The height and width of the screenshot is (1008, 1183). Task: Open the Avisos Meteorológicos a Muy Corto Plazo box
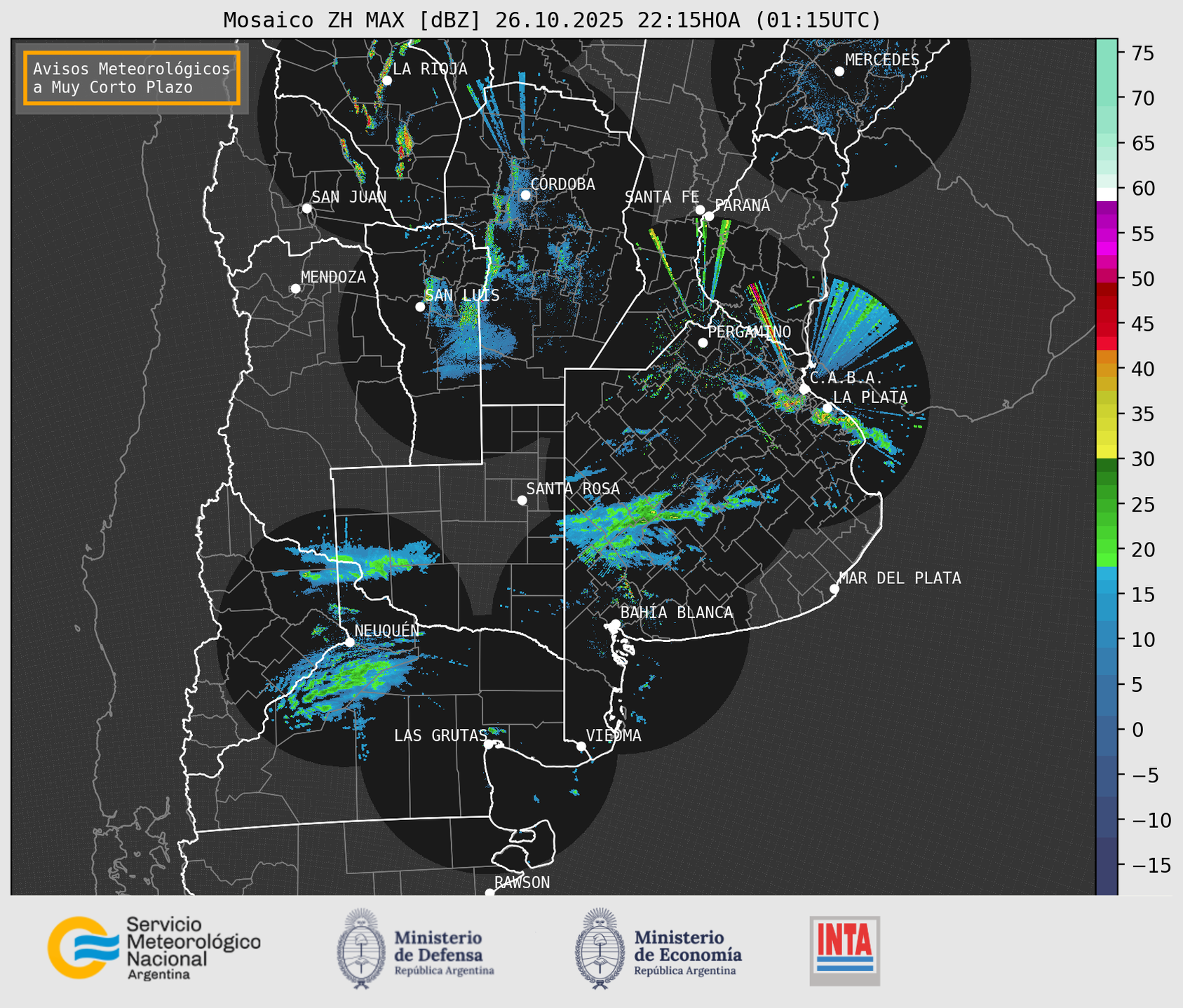pos(132,78)
